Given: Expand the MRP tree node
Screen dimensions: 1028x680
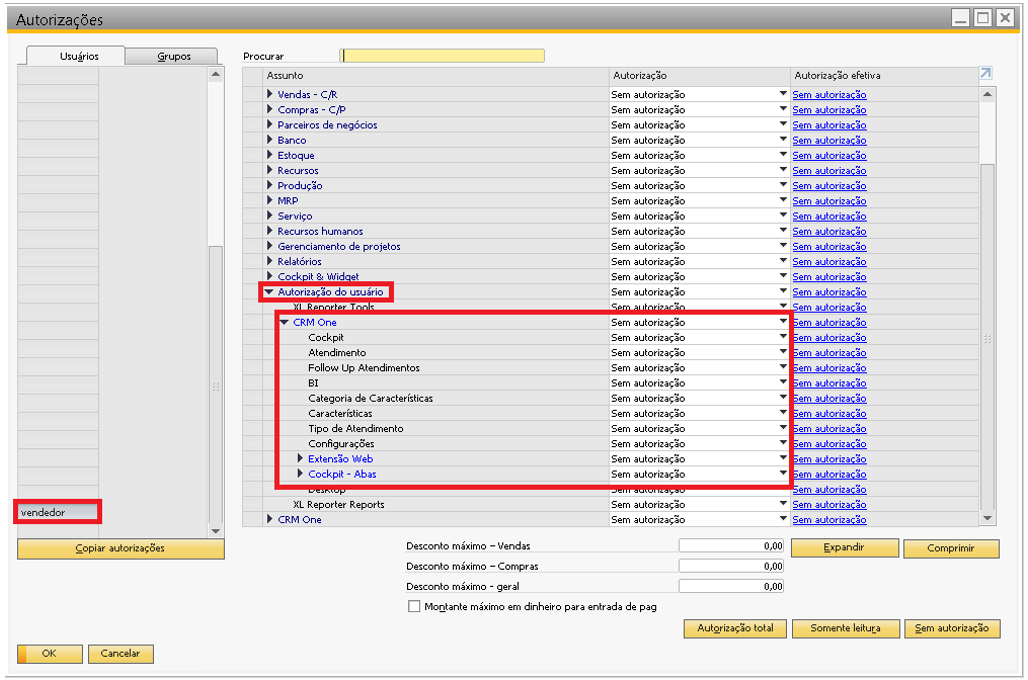Looking at the screenshot, I should click(x=269, y=201).
